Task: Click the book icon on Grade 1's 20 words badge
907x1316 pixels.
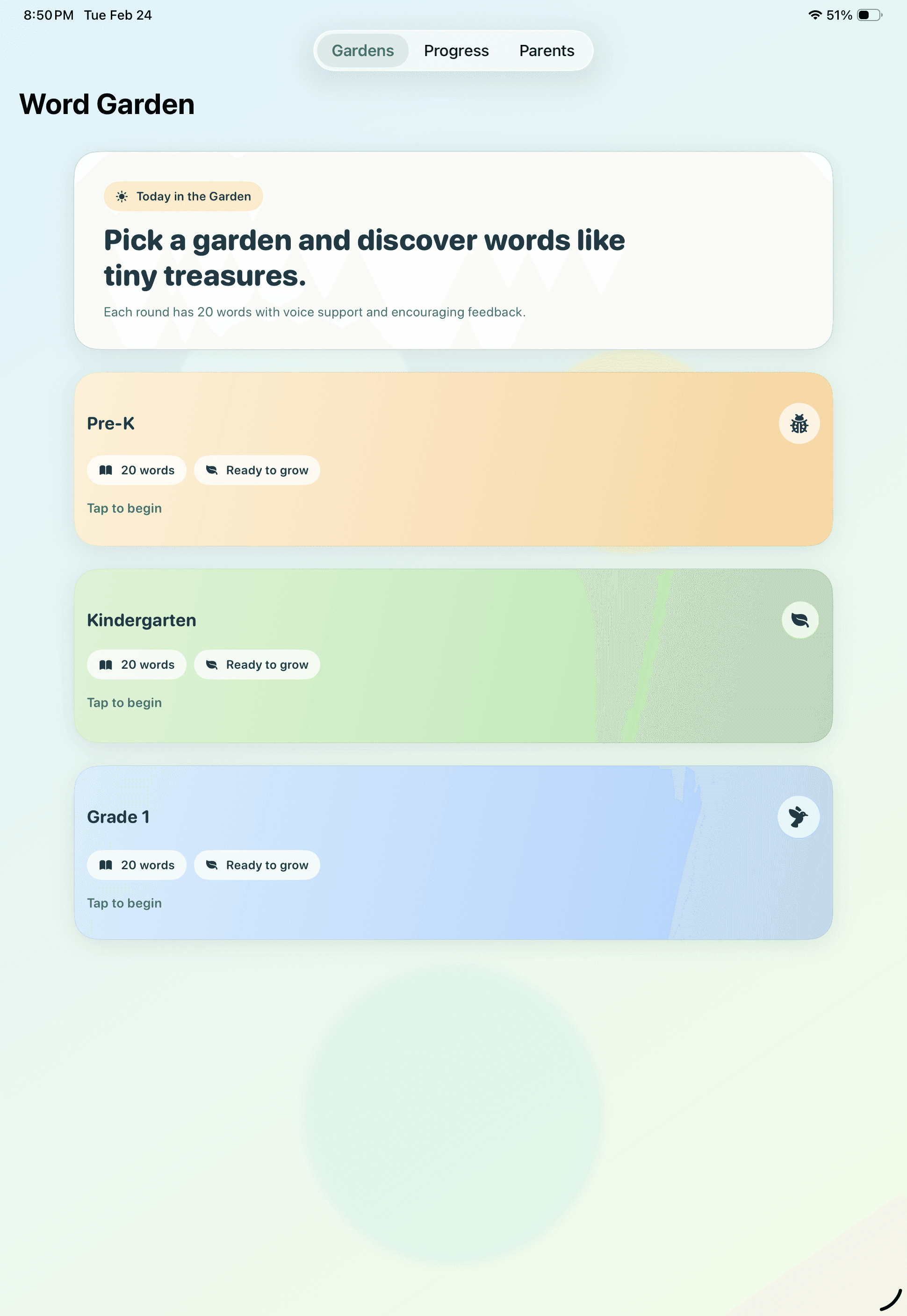Action: point(106,865)
